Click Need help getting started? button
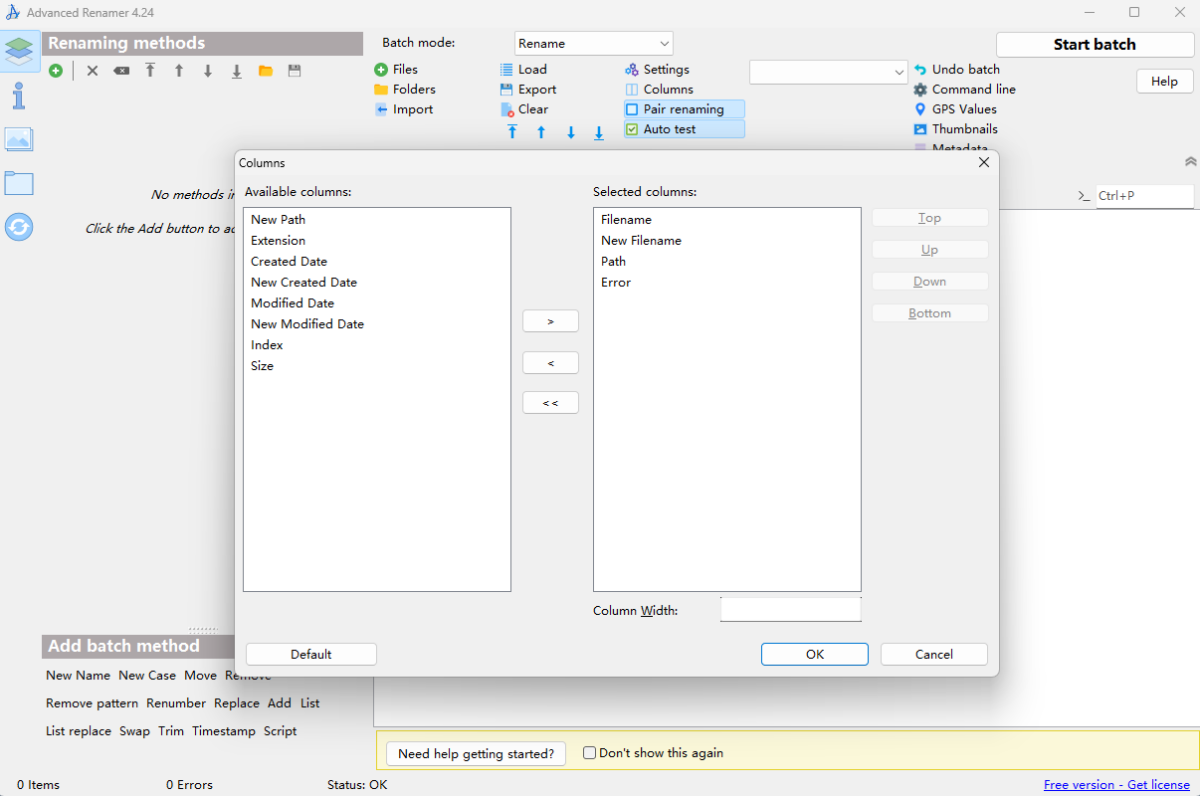The image size is (1200, 796). pos(476,753)
